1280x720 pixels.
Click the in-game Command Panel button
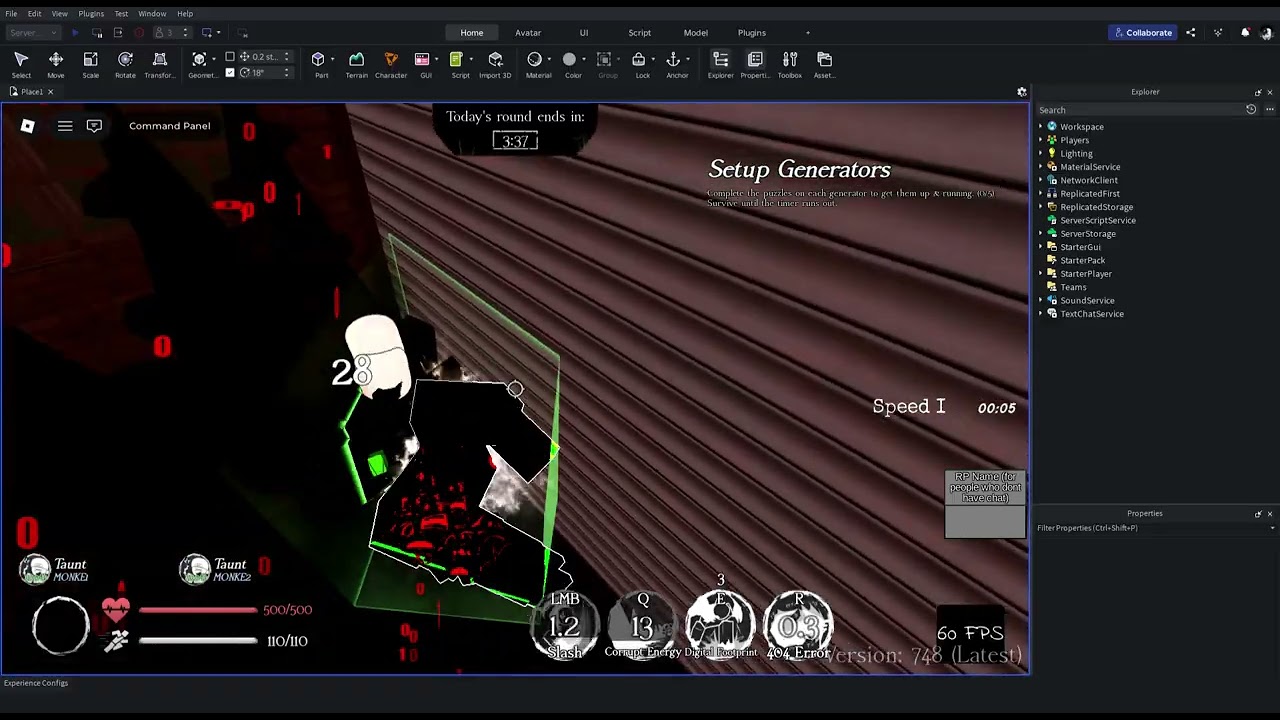tap(170, 126)
